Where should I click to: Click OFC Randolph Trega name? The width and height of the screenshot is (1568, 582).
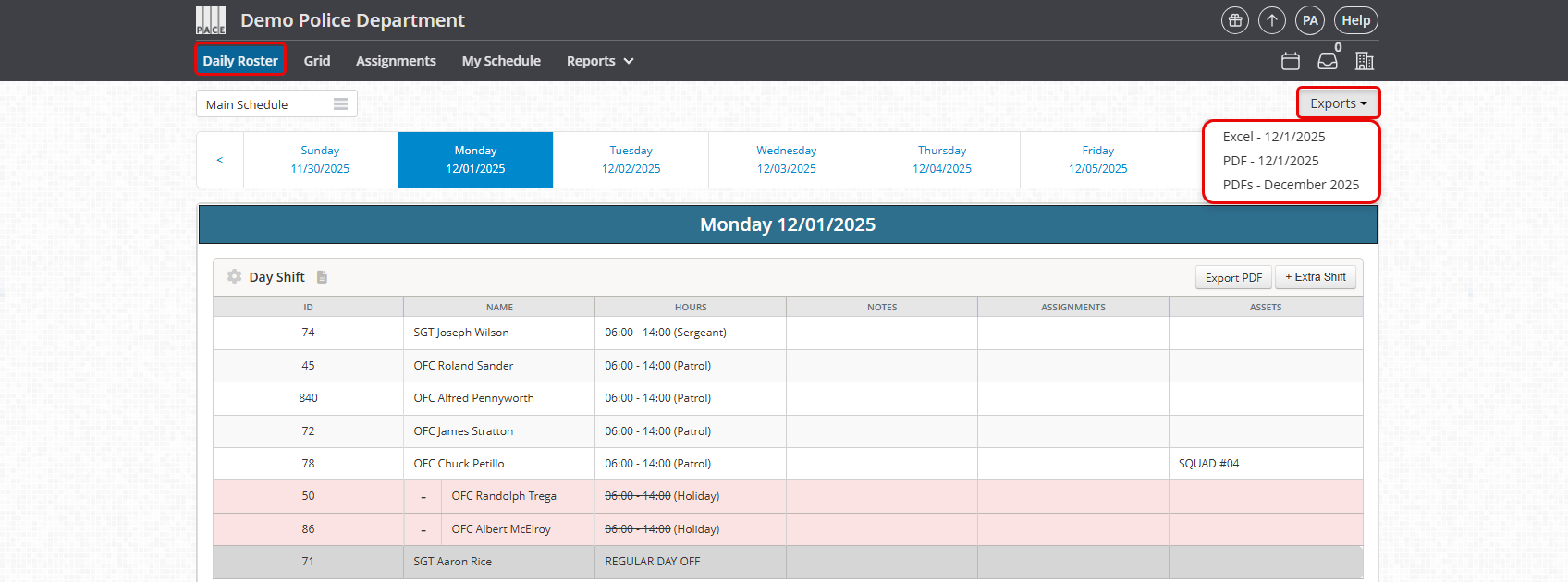coord(504,496)
